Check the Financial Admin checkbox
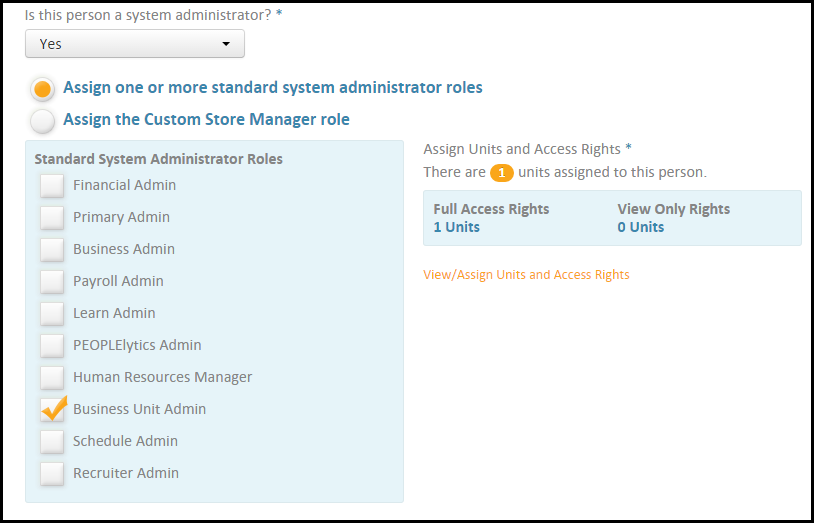The image size is (814, 523). 52,185
